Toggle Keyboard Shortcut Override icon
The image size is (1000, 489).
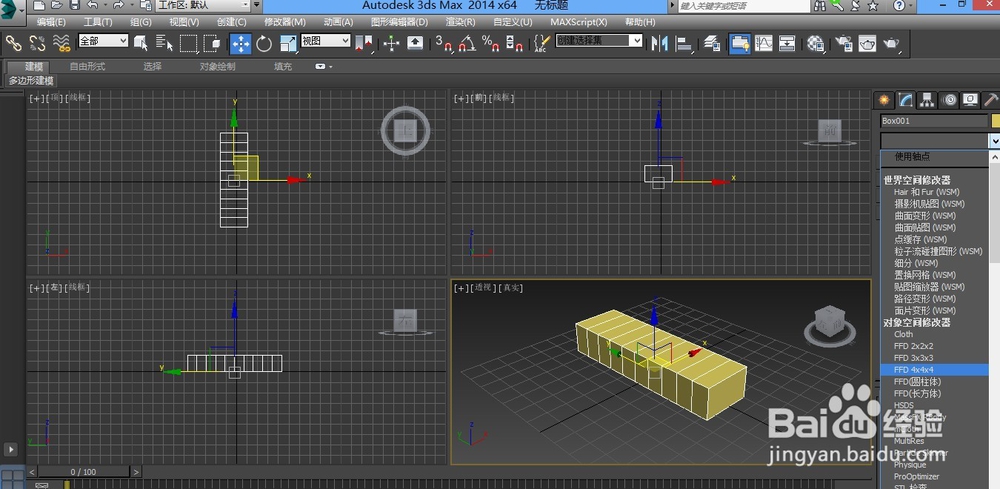pos(415,43)
